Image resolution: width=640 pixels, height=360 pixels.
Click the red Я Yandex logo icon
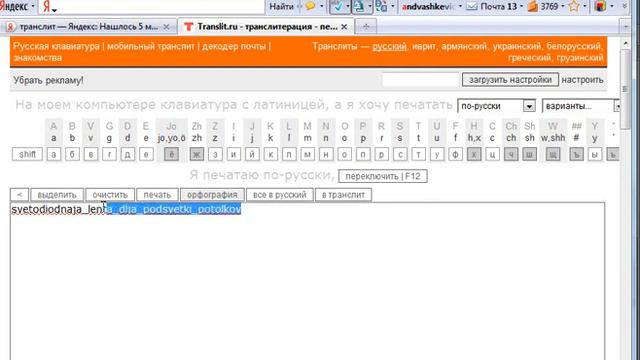(x=47, y=6)
